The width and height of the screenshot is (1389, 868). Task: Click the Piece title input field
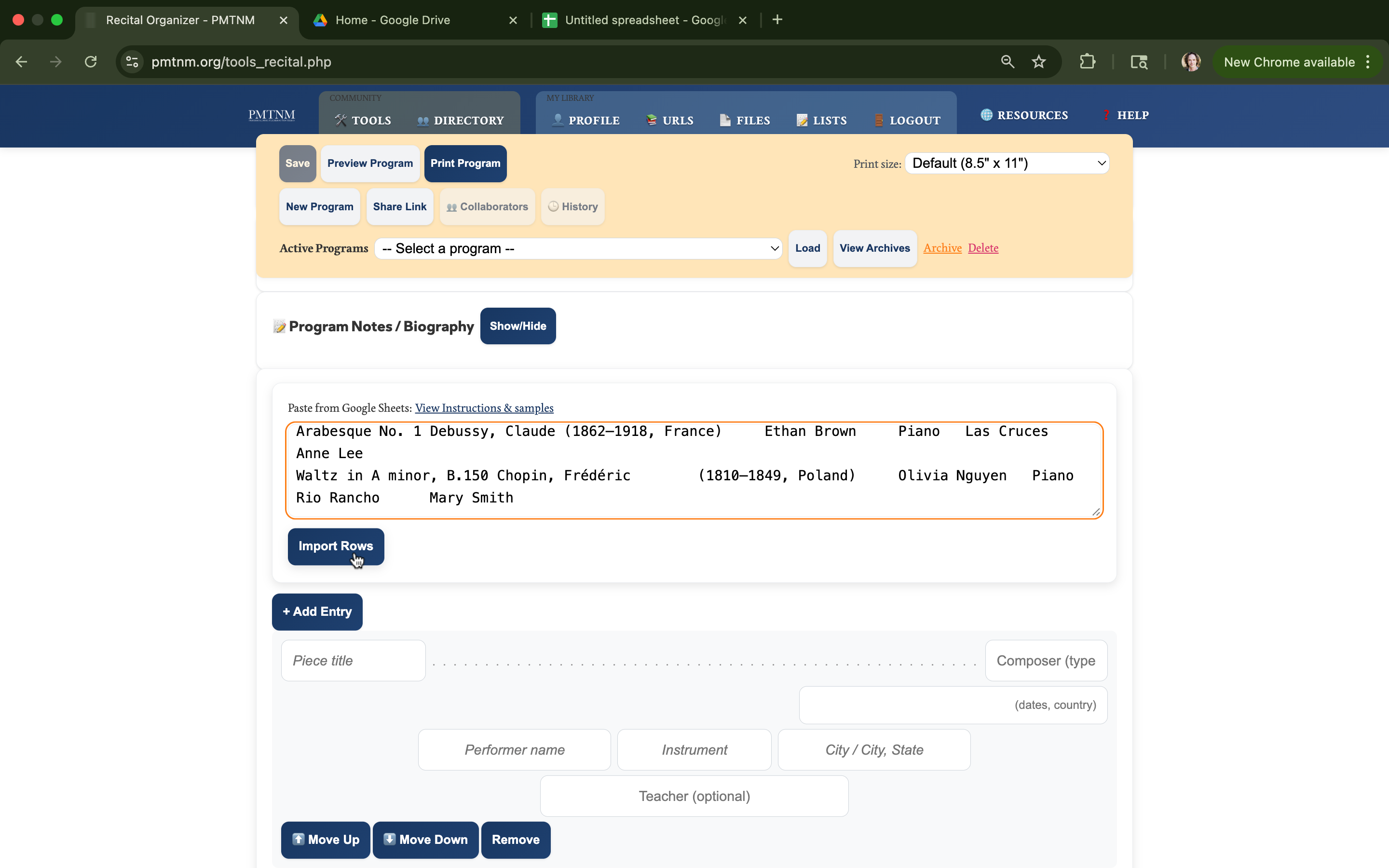point(353,661)
